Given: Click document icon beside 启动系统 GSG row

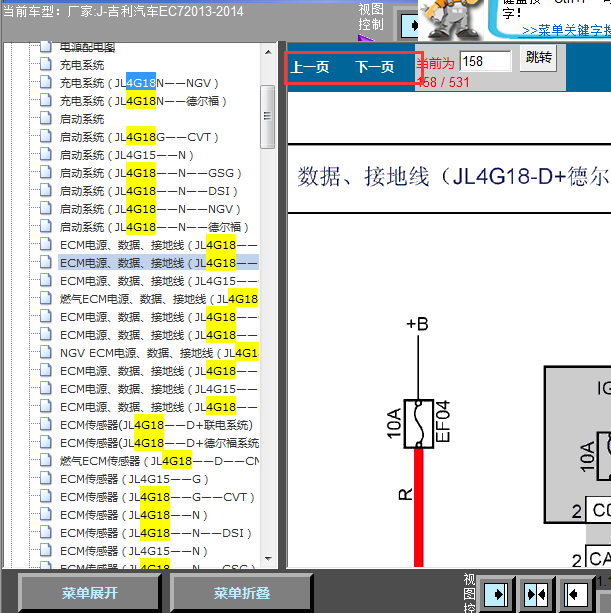Looking at the screenshot, I should click(x=46, y=172).
